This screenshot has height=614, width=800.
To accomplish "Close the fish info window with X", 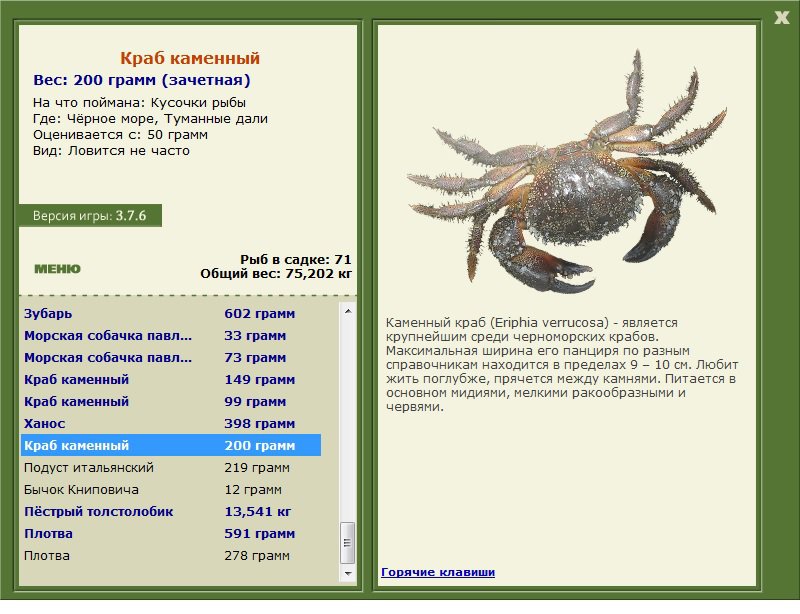I will point(781,18).
